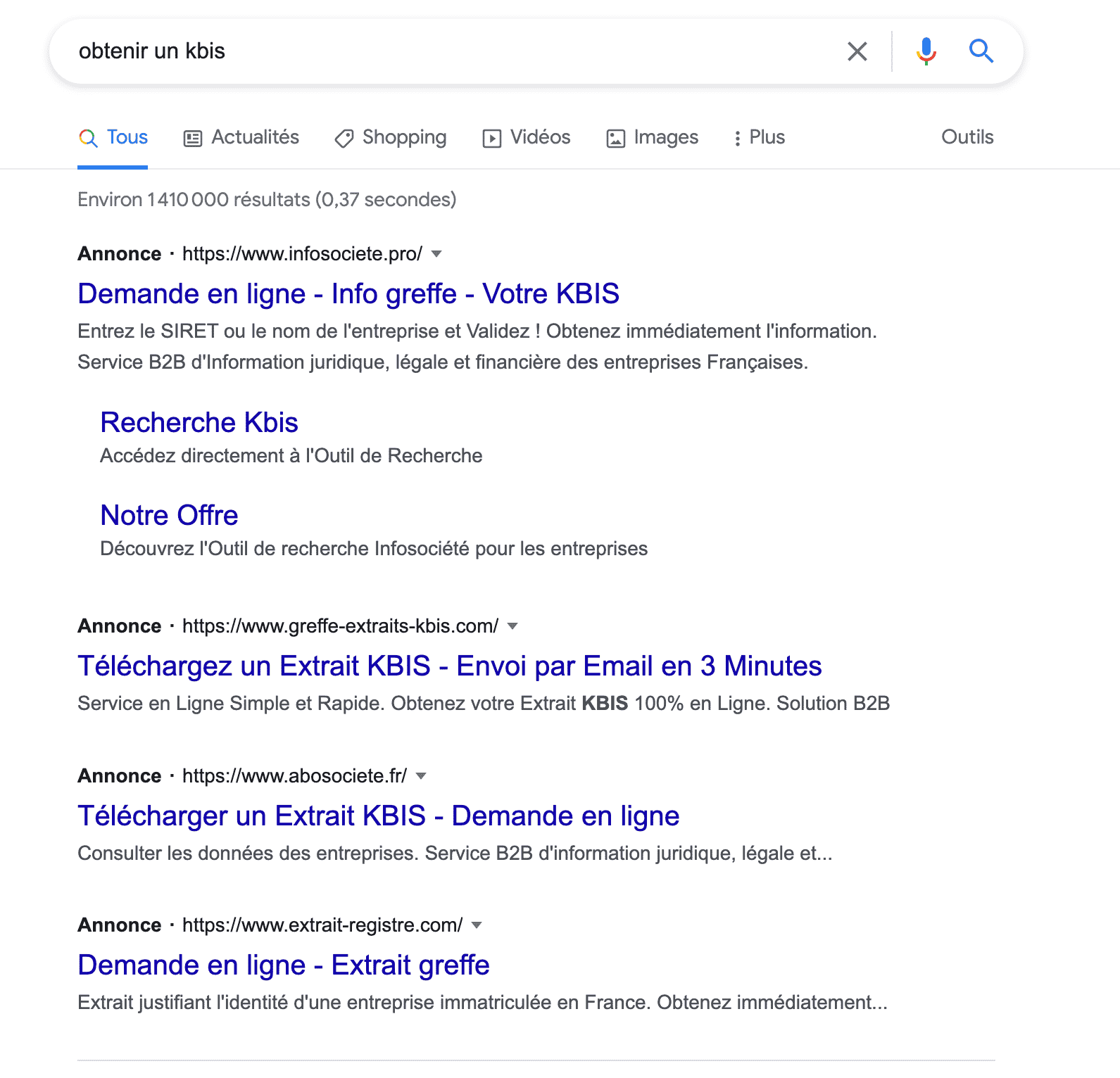The image size is (1120, 1078).
Task: Click 'Entrez le SIRET ou le nom' snippet
Action: coord(477,347)
